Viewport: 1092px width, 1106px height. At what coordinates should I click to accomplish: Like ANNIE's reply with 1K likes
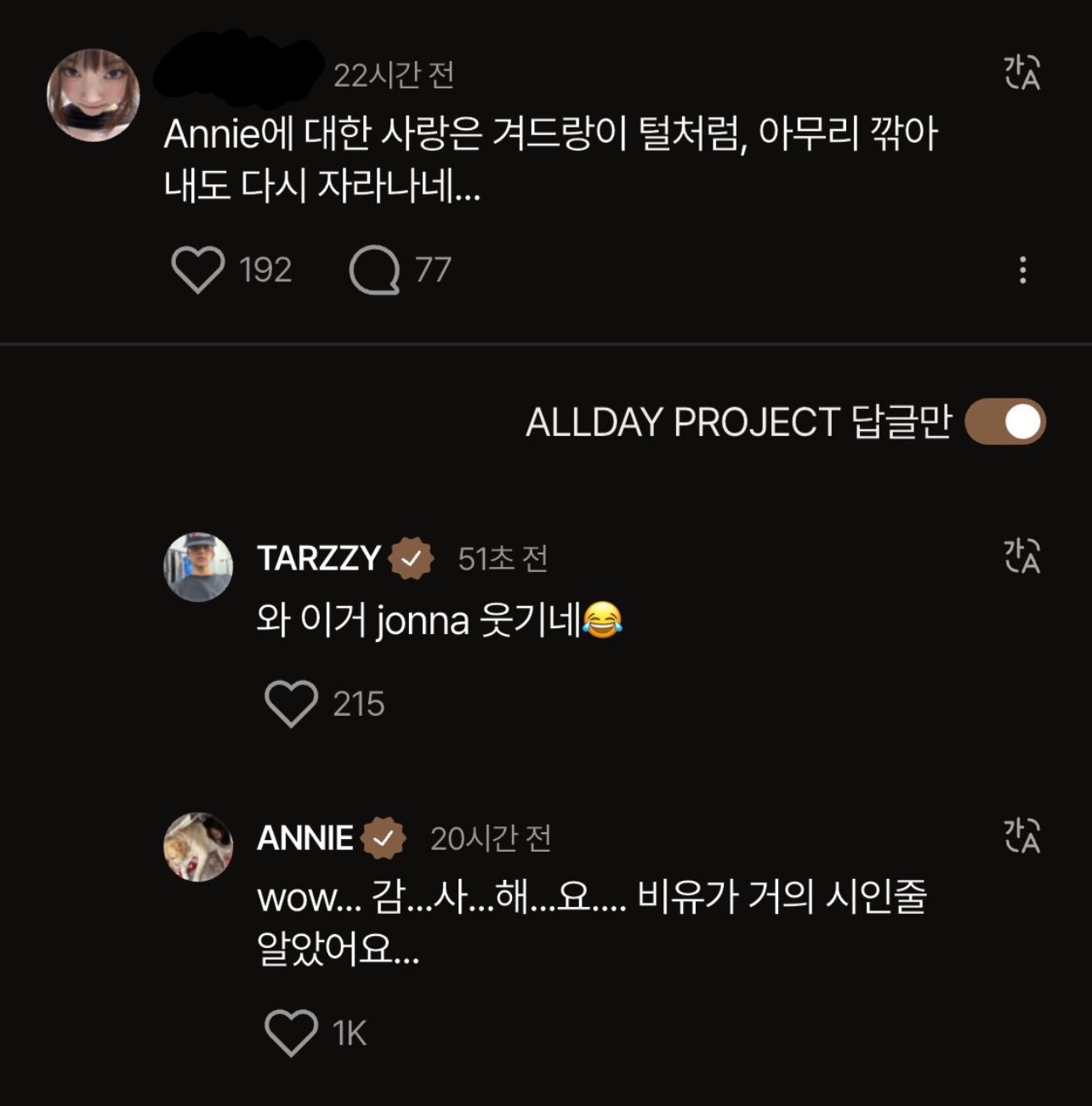pyautogui.click(x=291, y=1033)
